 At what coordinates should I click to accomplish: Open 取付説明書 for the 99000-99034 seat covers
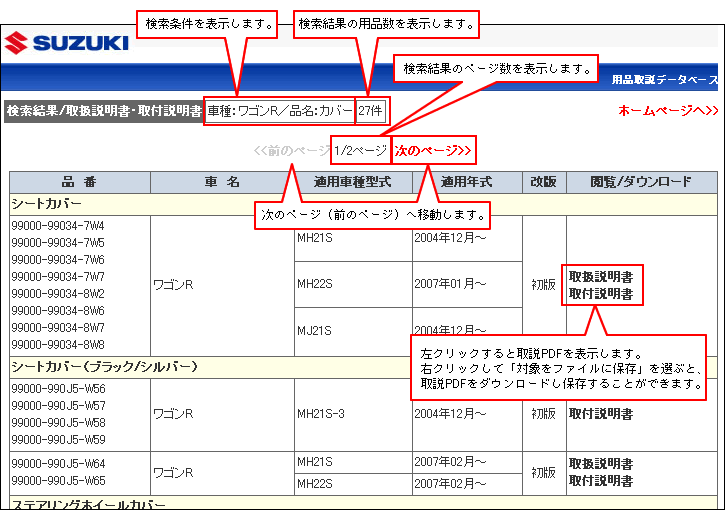[x=600, y=294]
